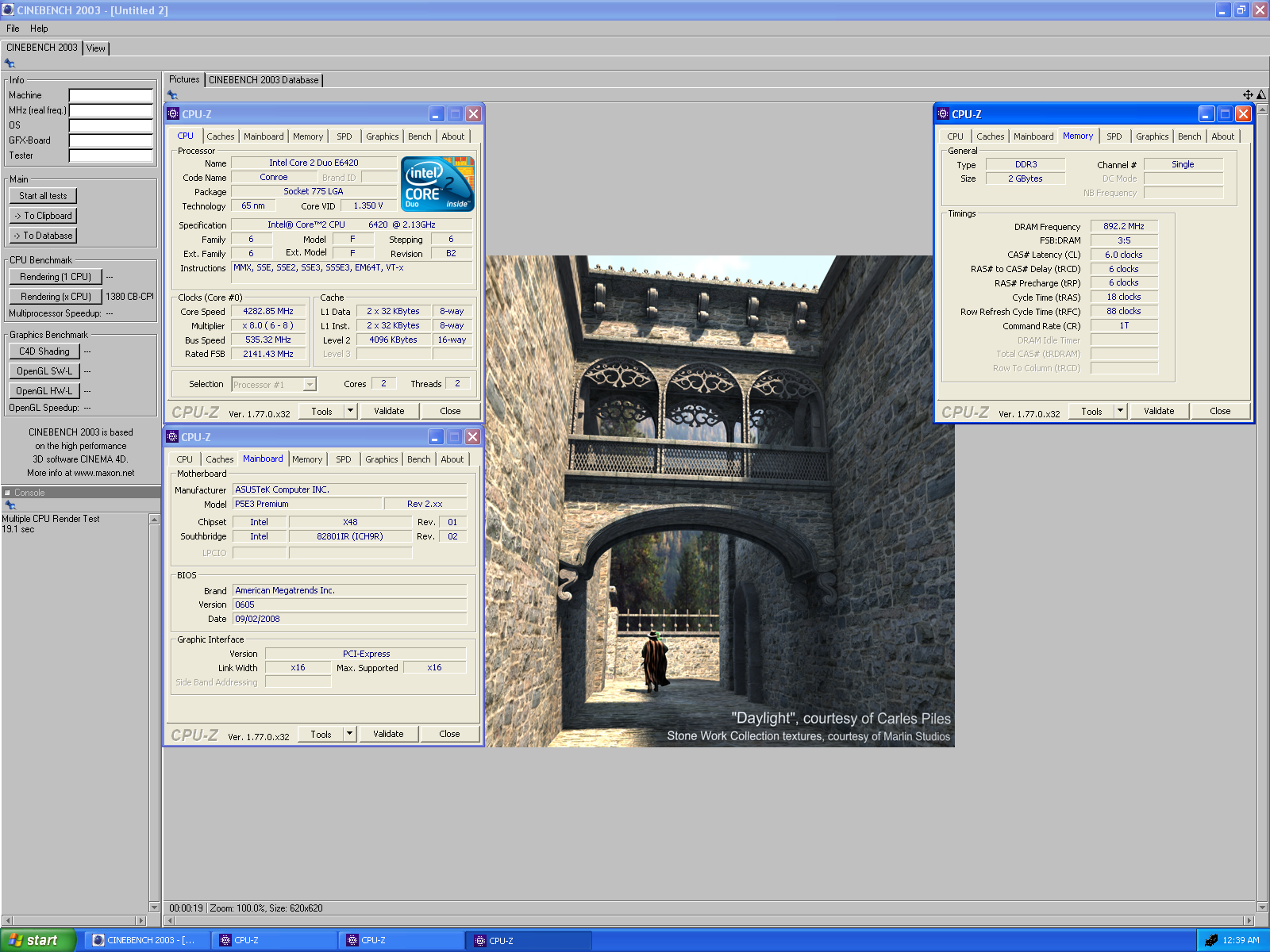Screen dimensions: 1270x952
Task: Open the Processor #1 selection dropdown
Action: tap(310, 385)
